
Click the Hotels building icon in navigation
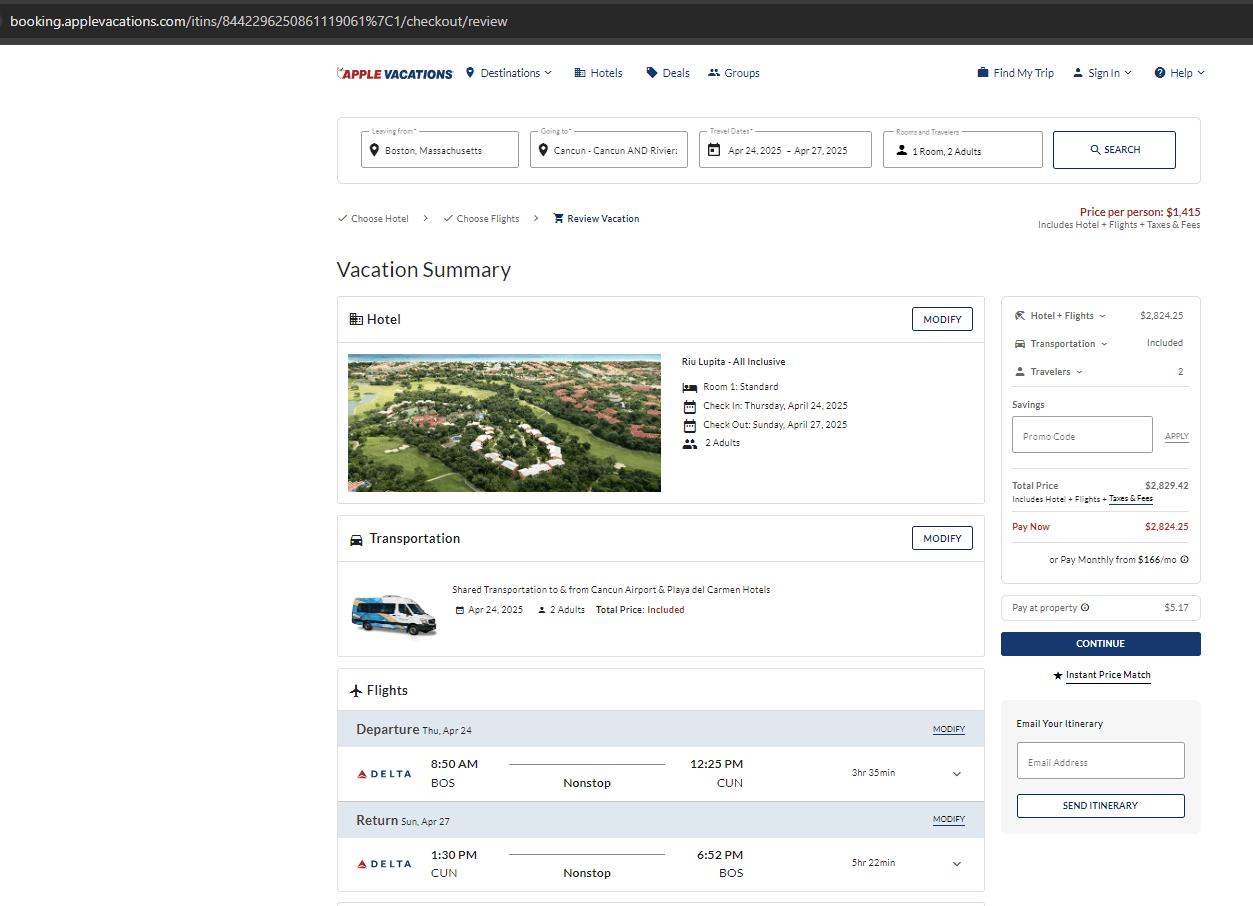[580, 73]
